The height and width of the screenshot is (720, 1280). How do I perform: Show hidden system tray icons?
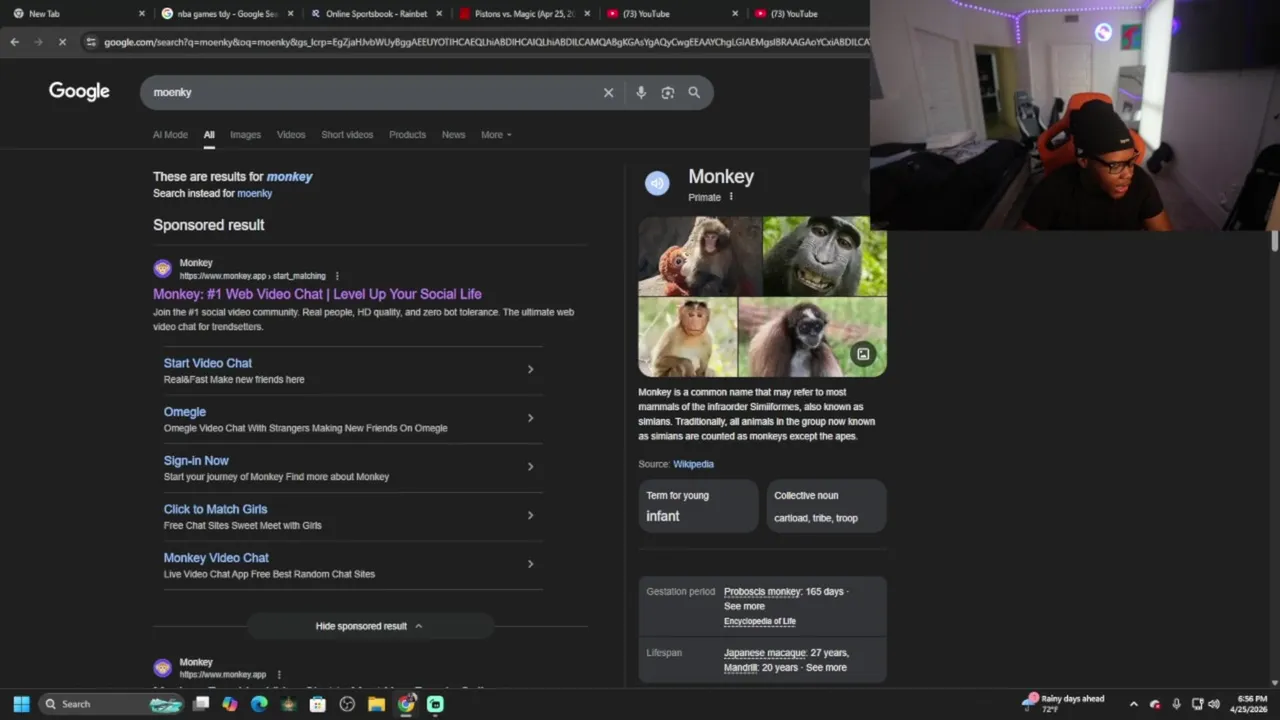1133,704
